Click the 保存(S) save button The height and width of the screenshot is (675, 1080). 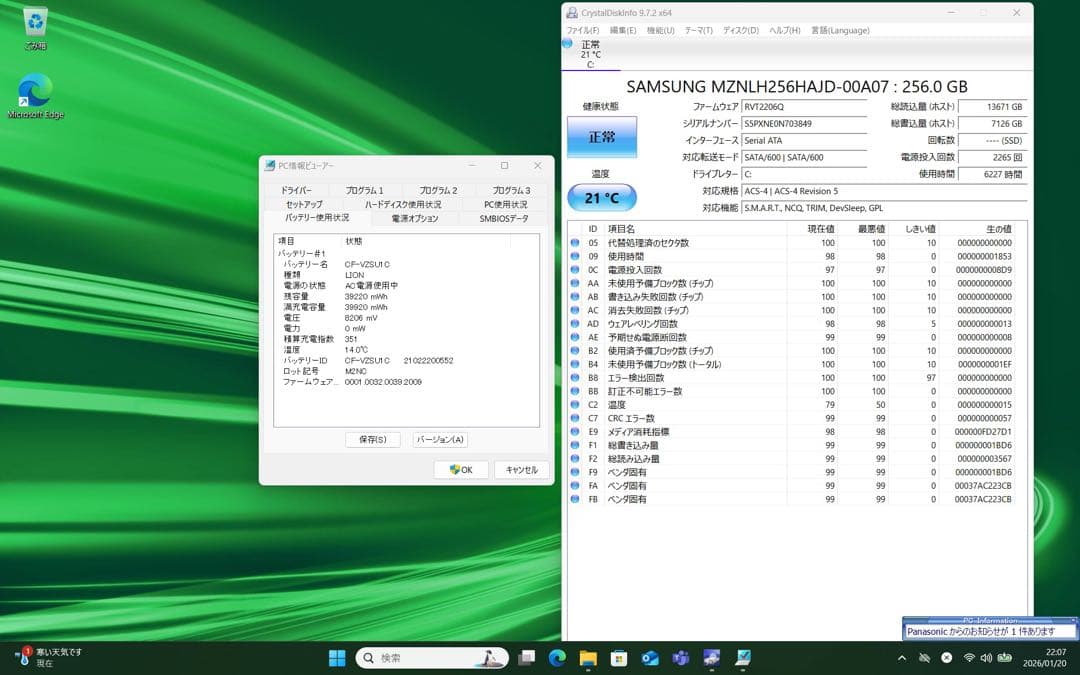pyautogui.click(x=372, y=439)
